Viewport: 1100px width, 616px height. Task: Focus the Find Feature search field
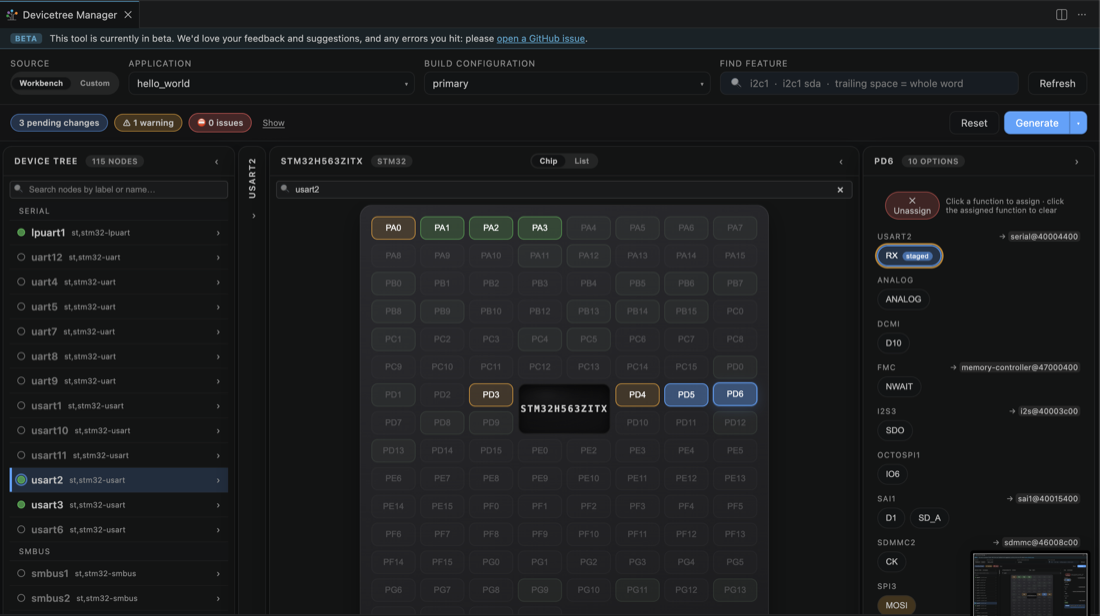[869, 83]
